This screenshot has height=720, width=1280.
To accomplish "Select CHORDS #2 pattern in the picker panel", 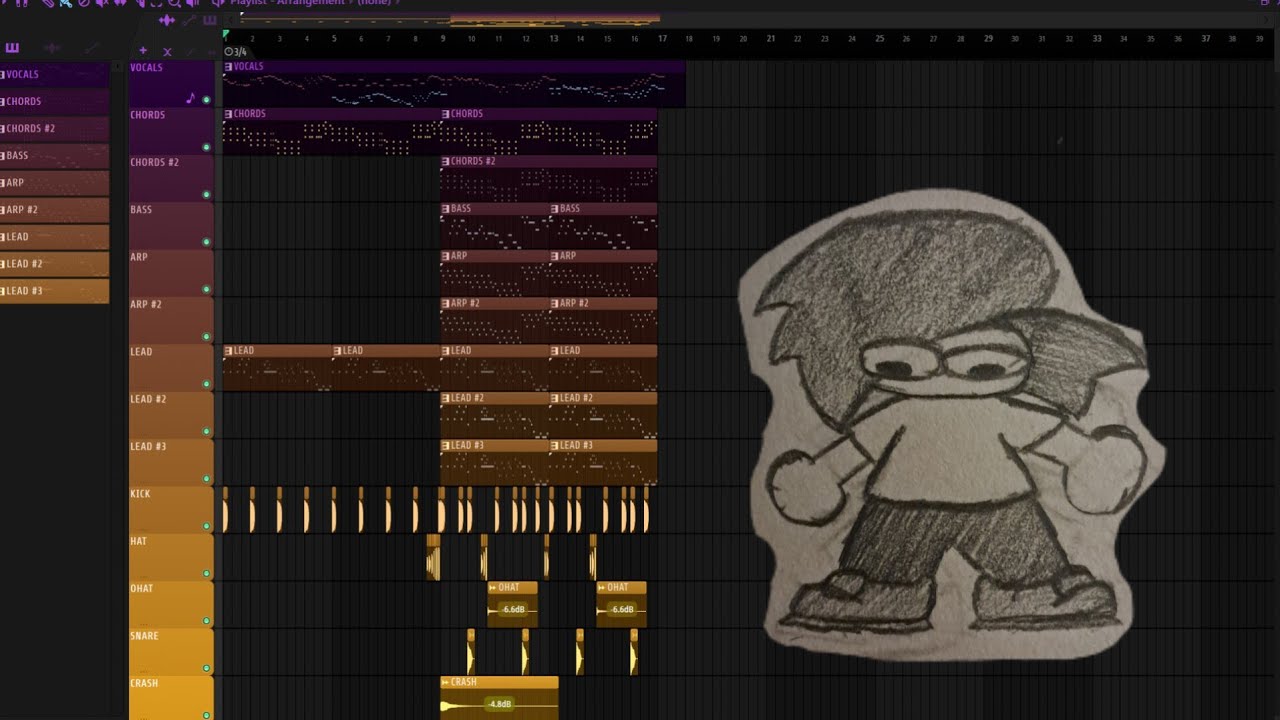I will pyautogui.click(x=54, y=128).
